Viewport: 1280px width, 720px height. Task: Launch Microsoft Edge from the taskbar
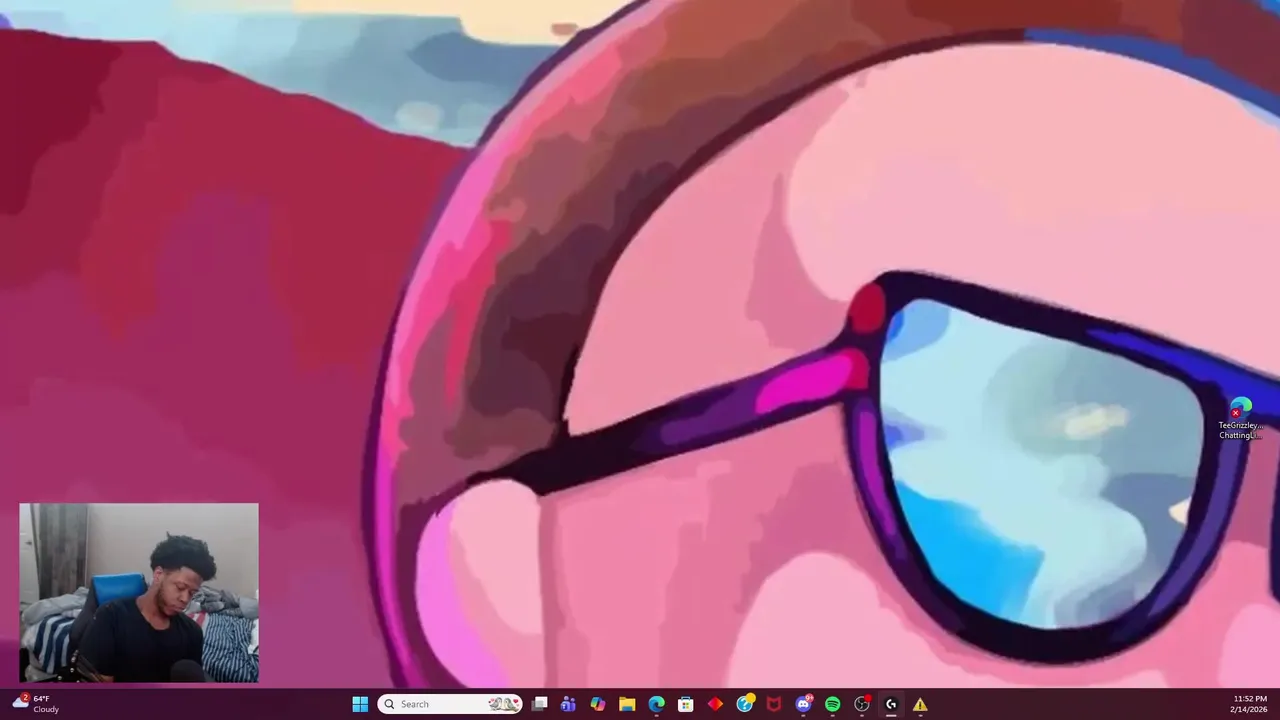point(656,704)
